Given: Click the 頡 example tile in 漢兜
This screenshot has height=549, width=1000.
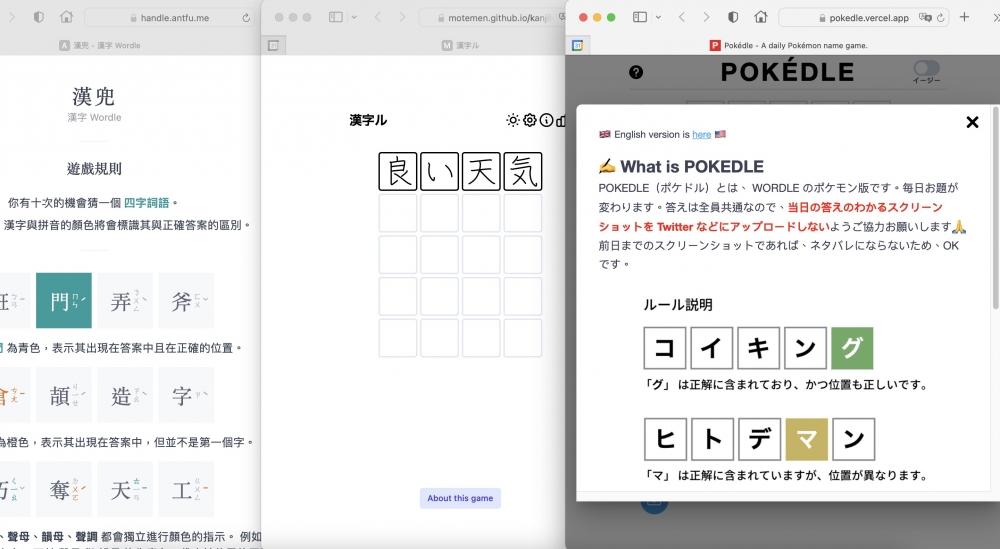Looking at the screenshot, I should coord(64,395).
